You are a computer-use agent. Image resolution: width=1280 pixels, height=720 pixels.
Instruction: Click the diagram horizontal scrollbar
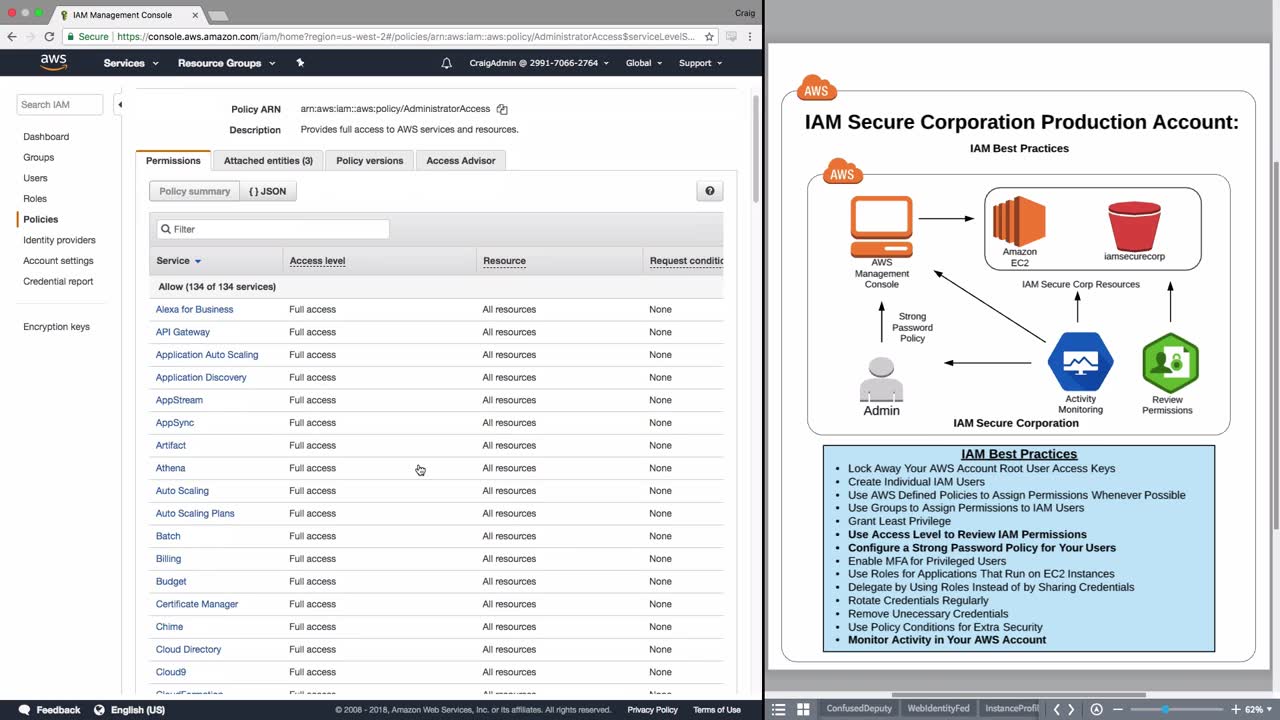1018,695
